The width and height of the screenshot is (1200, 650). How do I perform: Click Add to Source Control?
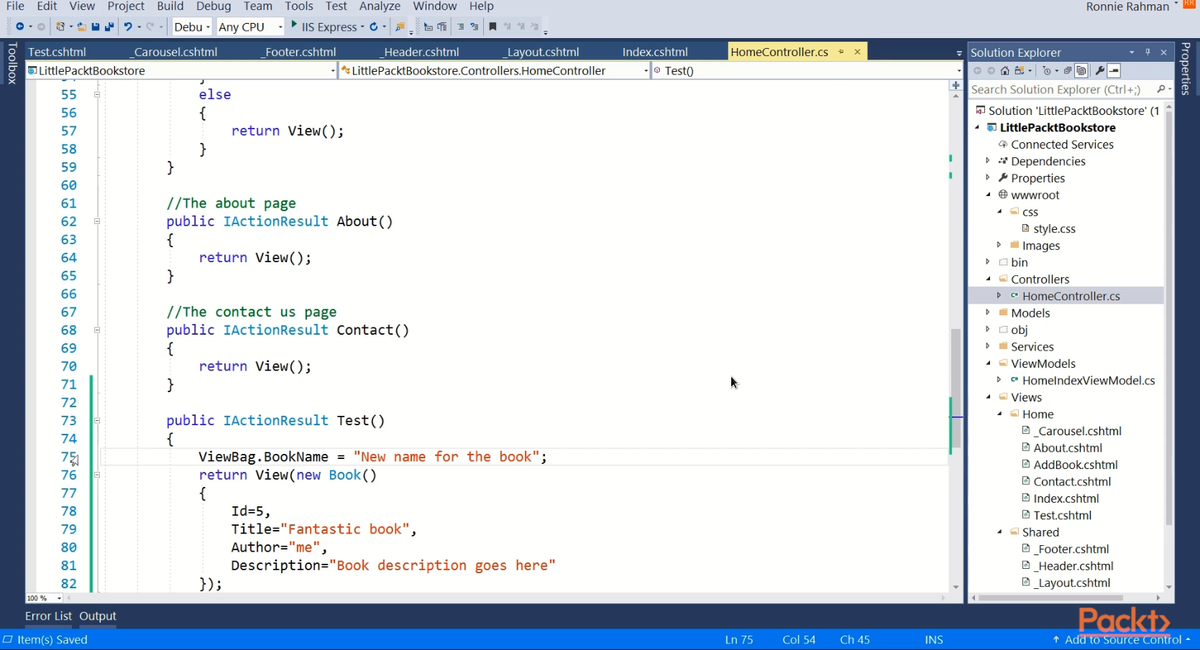1121,639
